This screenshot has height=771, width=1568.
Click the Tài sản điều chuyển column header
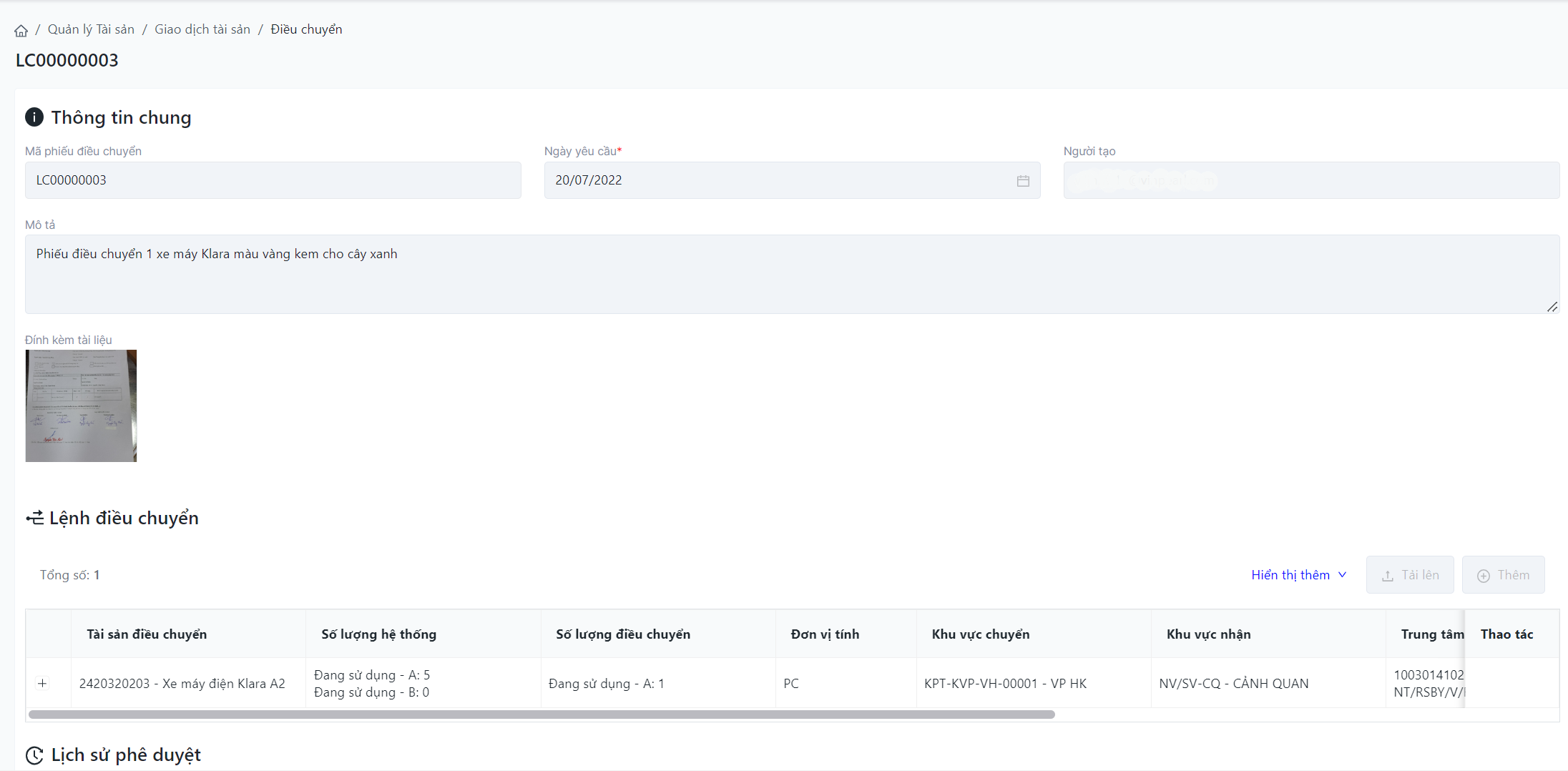147,634
